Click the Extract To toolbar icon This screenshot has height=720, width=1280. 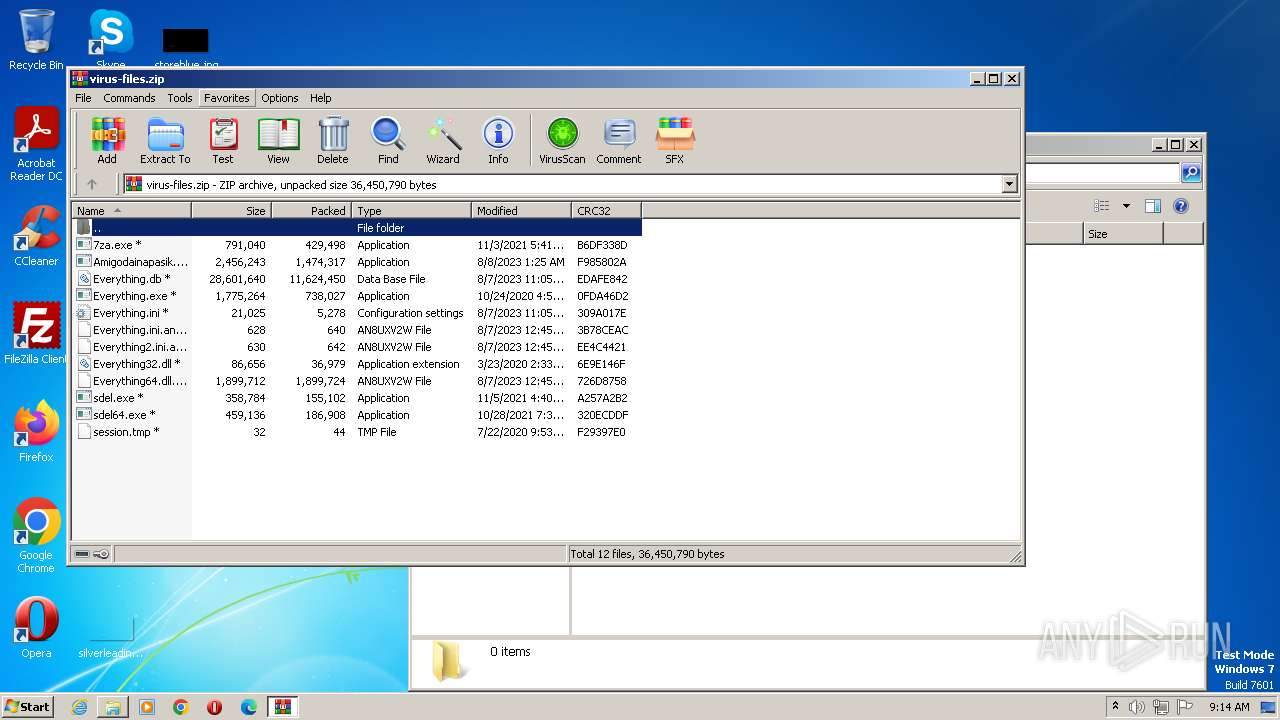pos(165,141)
